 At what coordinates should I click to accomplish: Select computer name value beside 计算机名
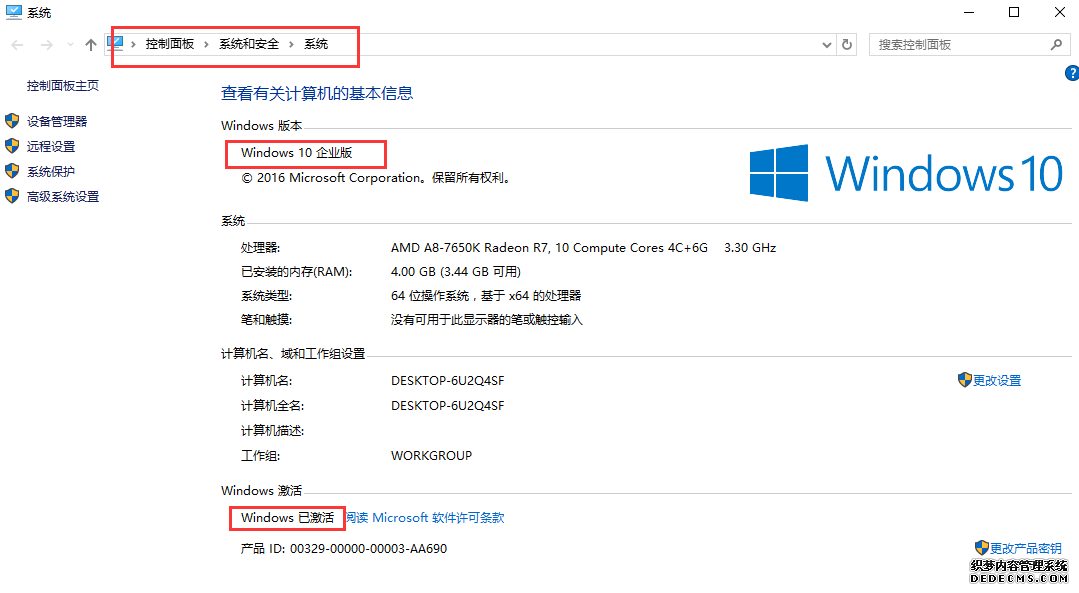(447, 380)
